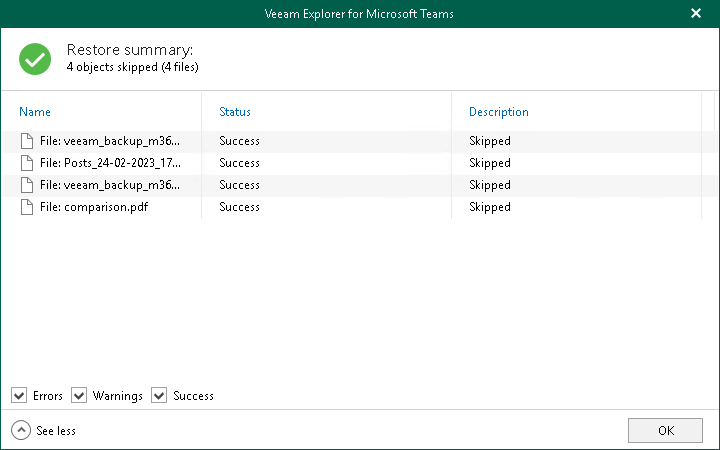Click the Restore summary heading text

tap(129, 50)
